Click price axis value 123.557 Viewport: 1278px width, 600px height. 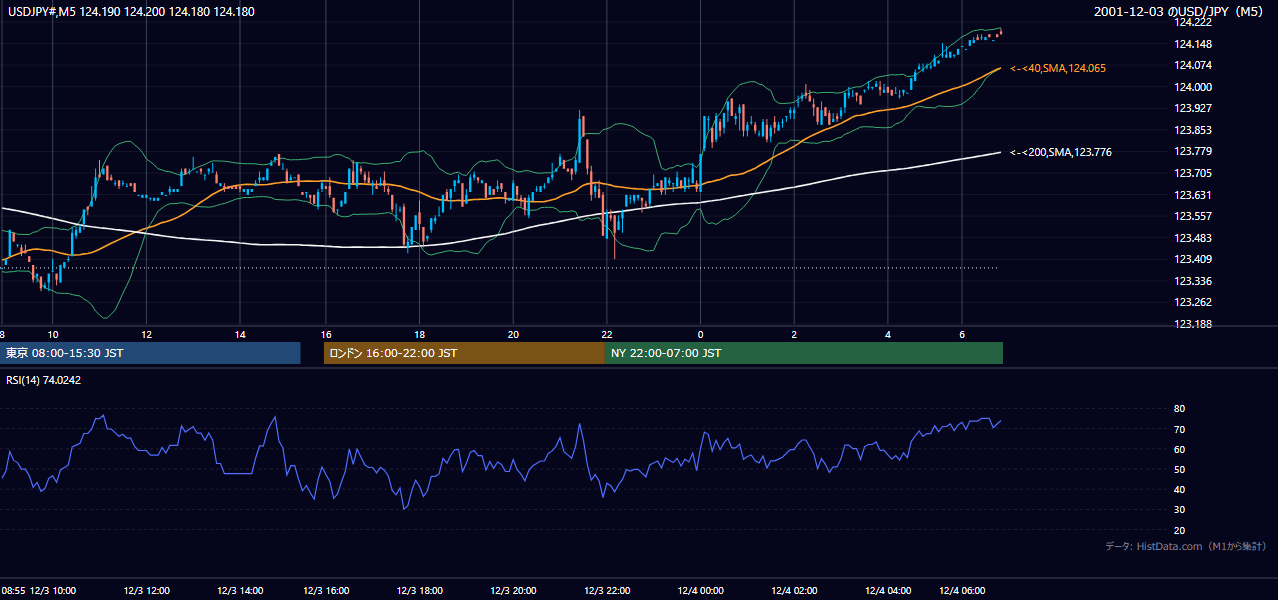[x=1193, y=216]
